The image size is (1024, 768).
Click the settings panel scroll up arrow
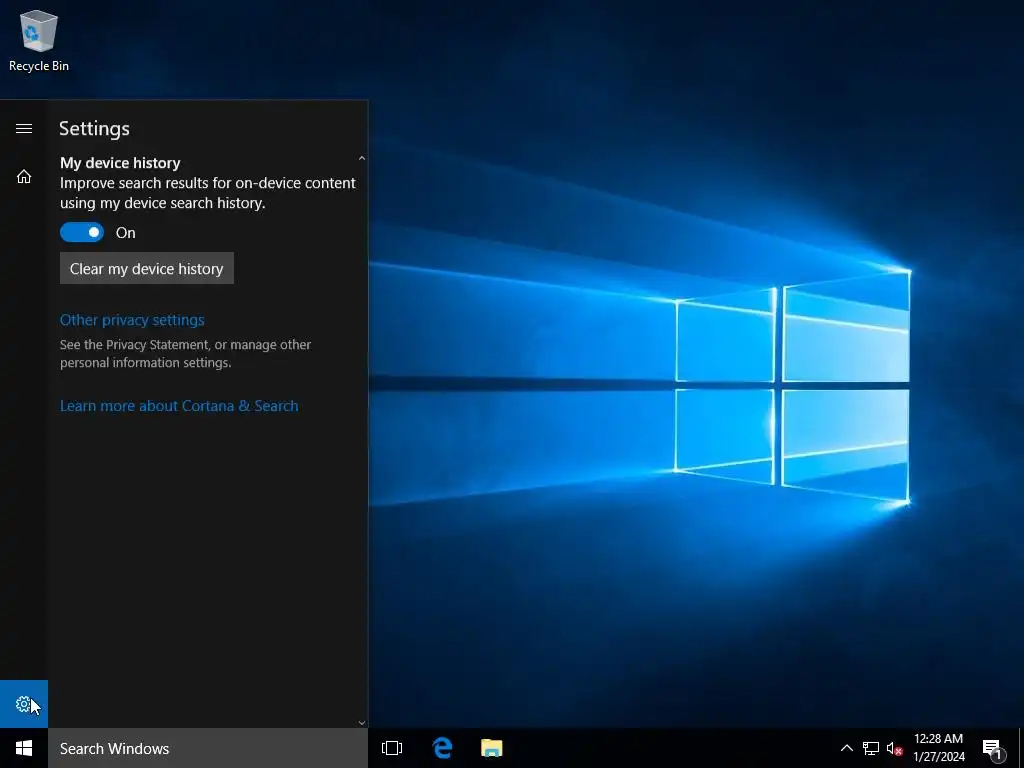pyautogui.click(x=362, y=158)
